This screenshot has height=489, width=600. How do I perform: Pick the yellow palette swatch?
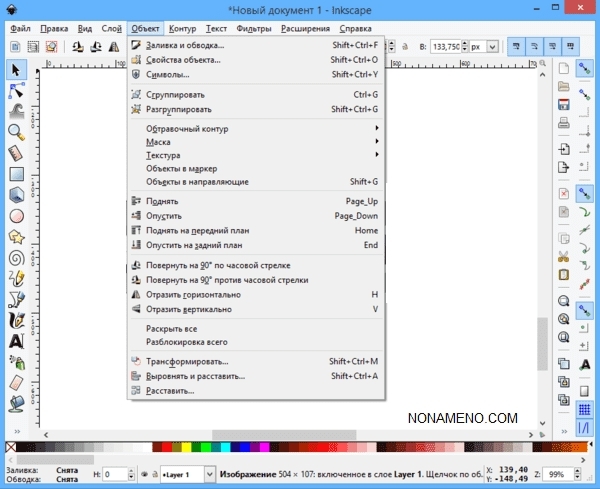pos(186,447)
